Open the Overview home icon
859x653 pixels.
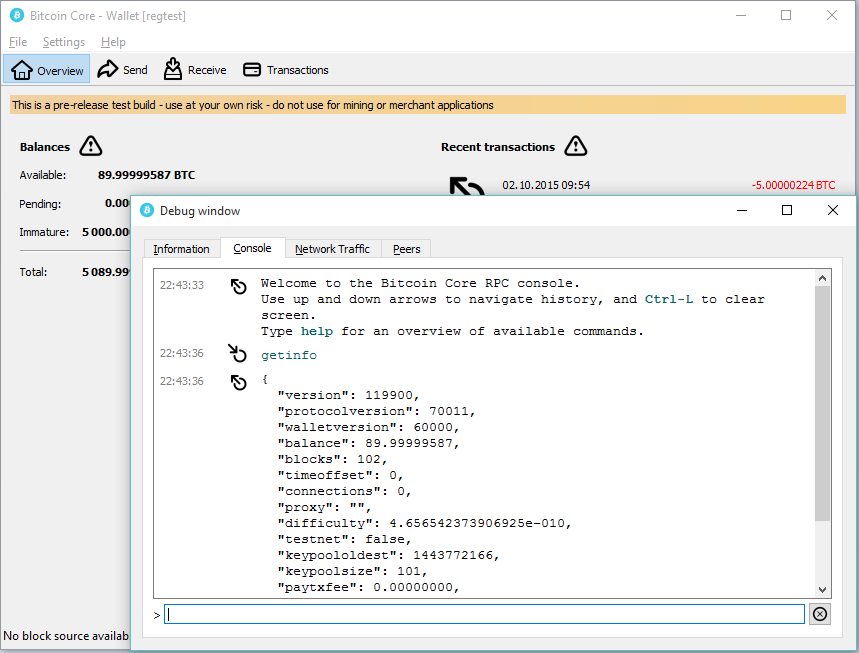pyautogui.click(x=22, y=70)
